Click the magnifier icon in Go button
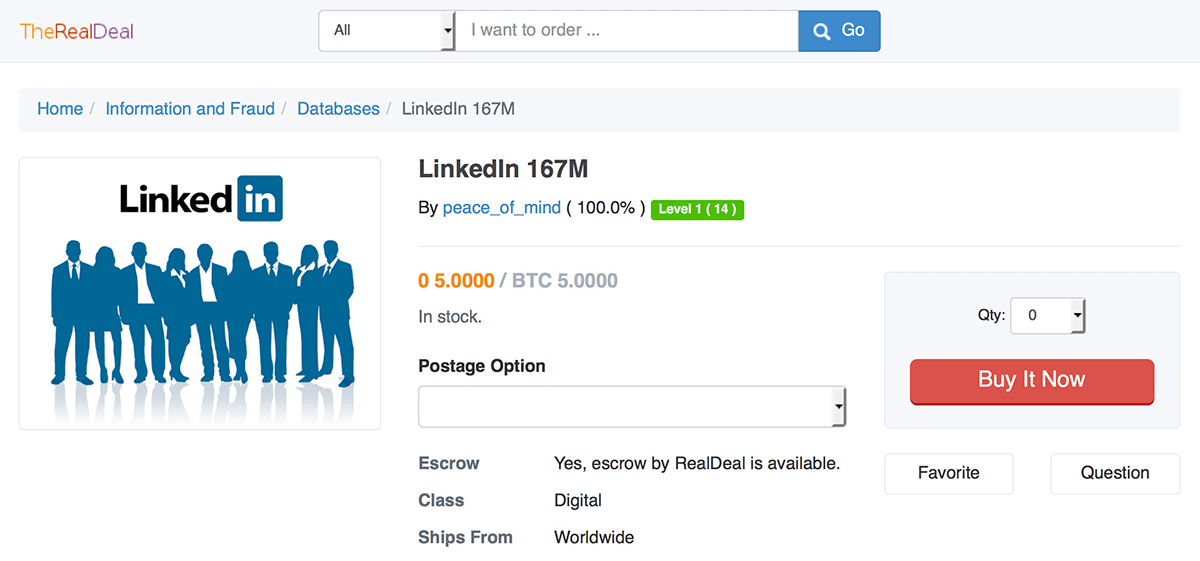This screenshot has height=561, width=1200. tap(822, 31)
